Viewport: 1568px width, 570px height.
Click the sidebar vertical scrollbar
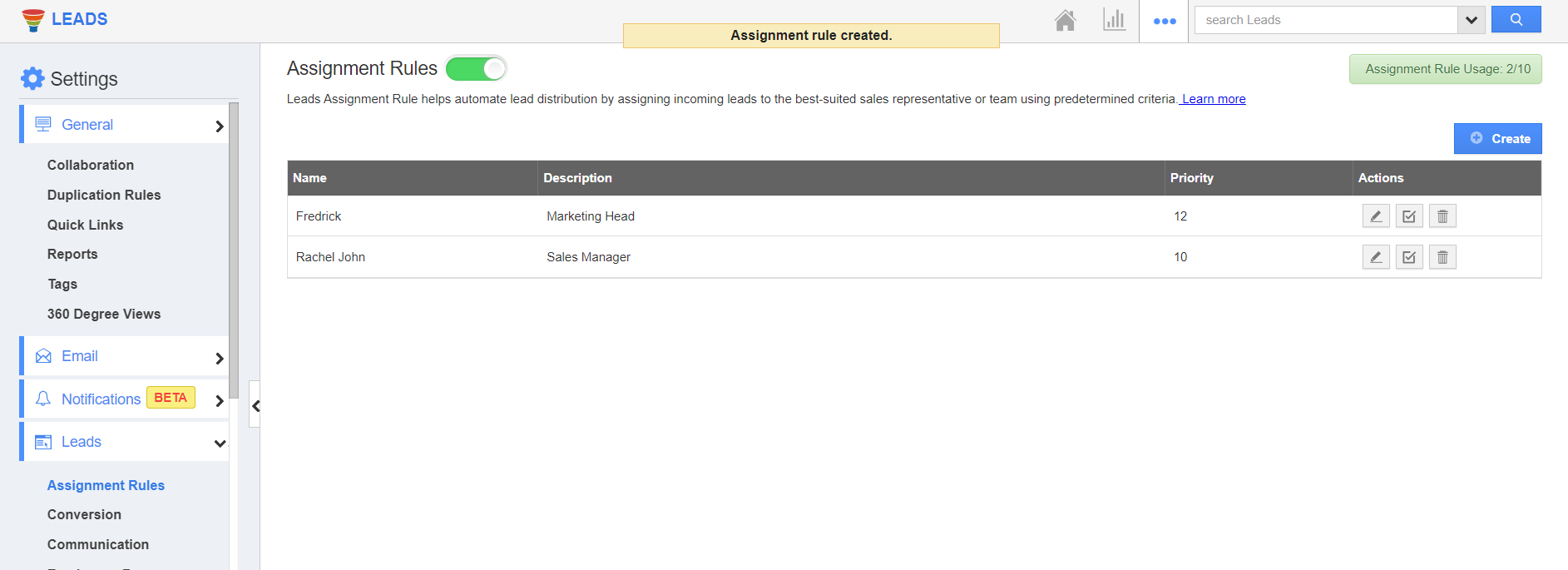tap(234, 250)
